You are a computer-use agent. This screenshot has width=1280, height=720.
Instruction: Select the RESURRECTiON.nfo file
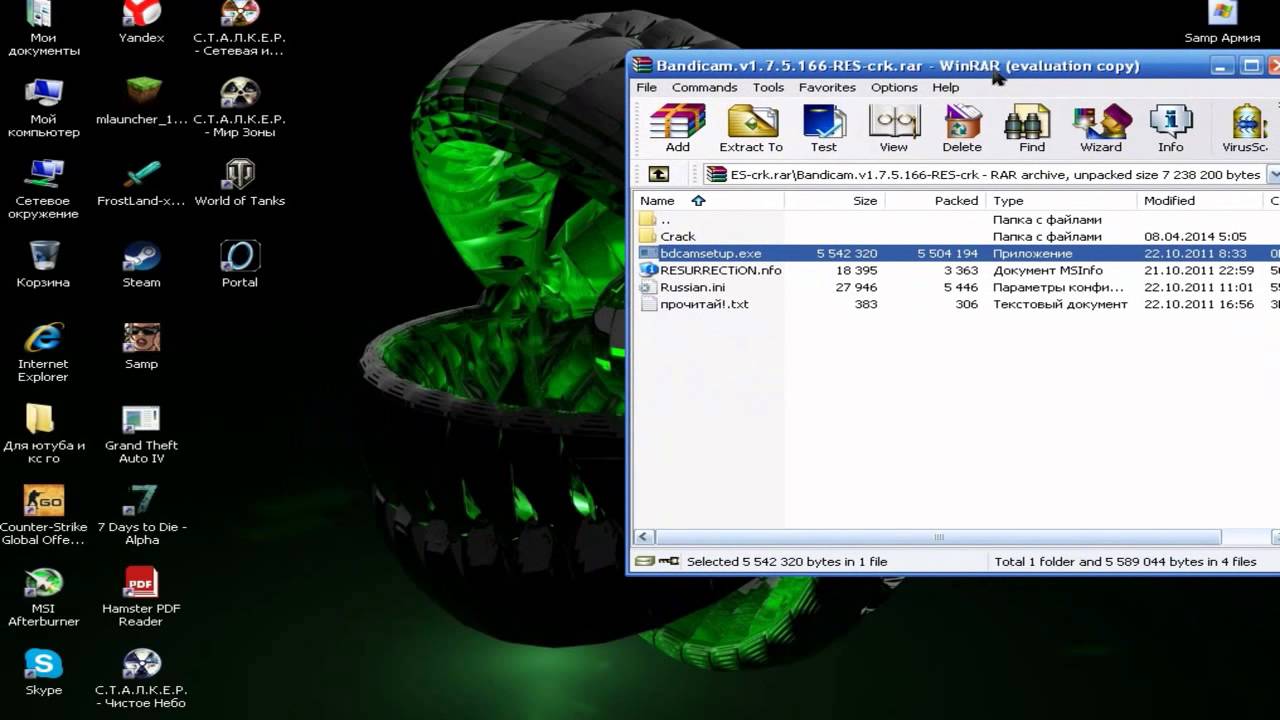tap(957, 270)
